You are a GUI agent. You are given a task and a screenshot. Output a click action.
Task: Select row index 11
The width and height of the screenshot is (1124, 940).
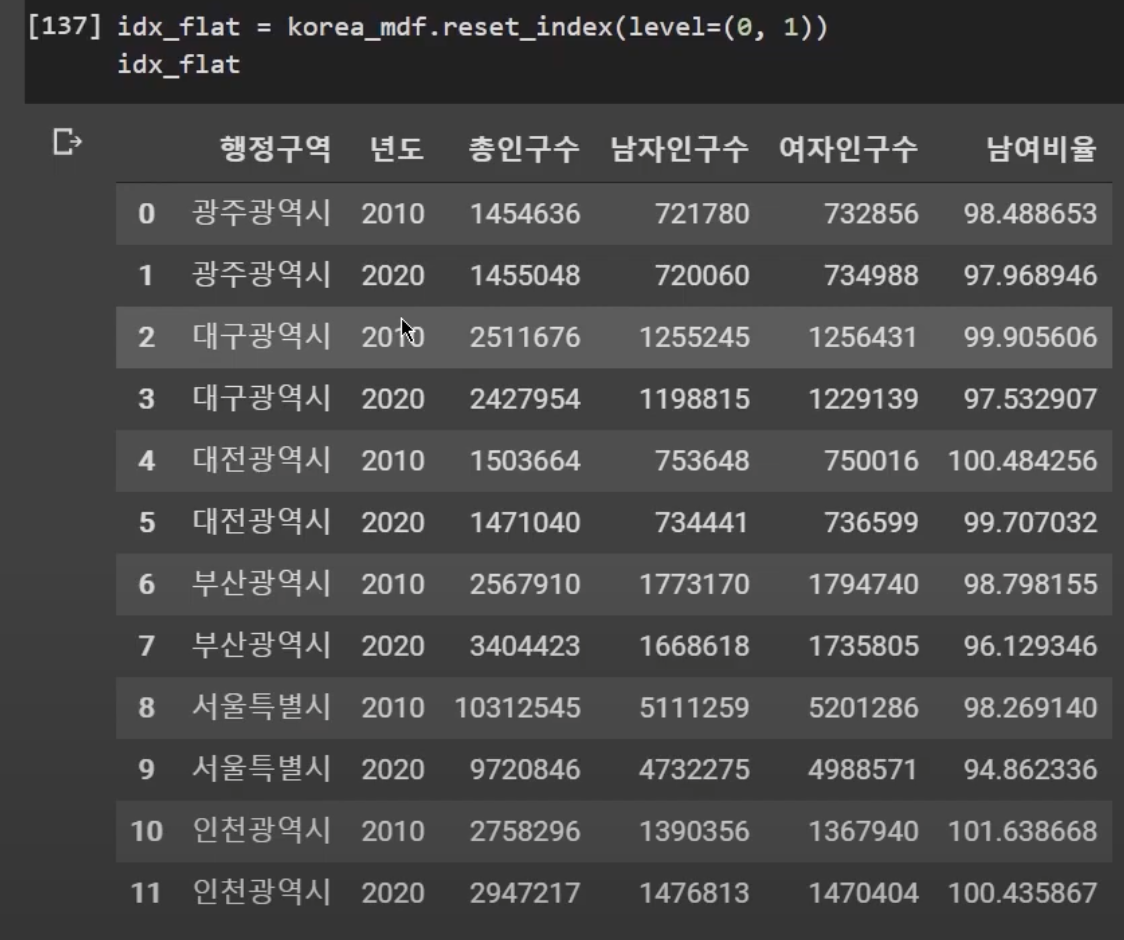[x=146, y=892]
